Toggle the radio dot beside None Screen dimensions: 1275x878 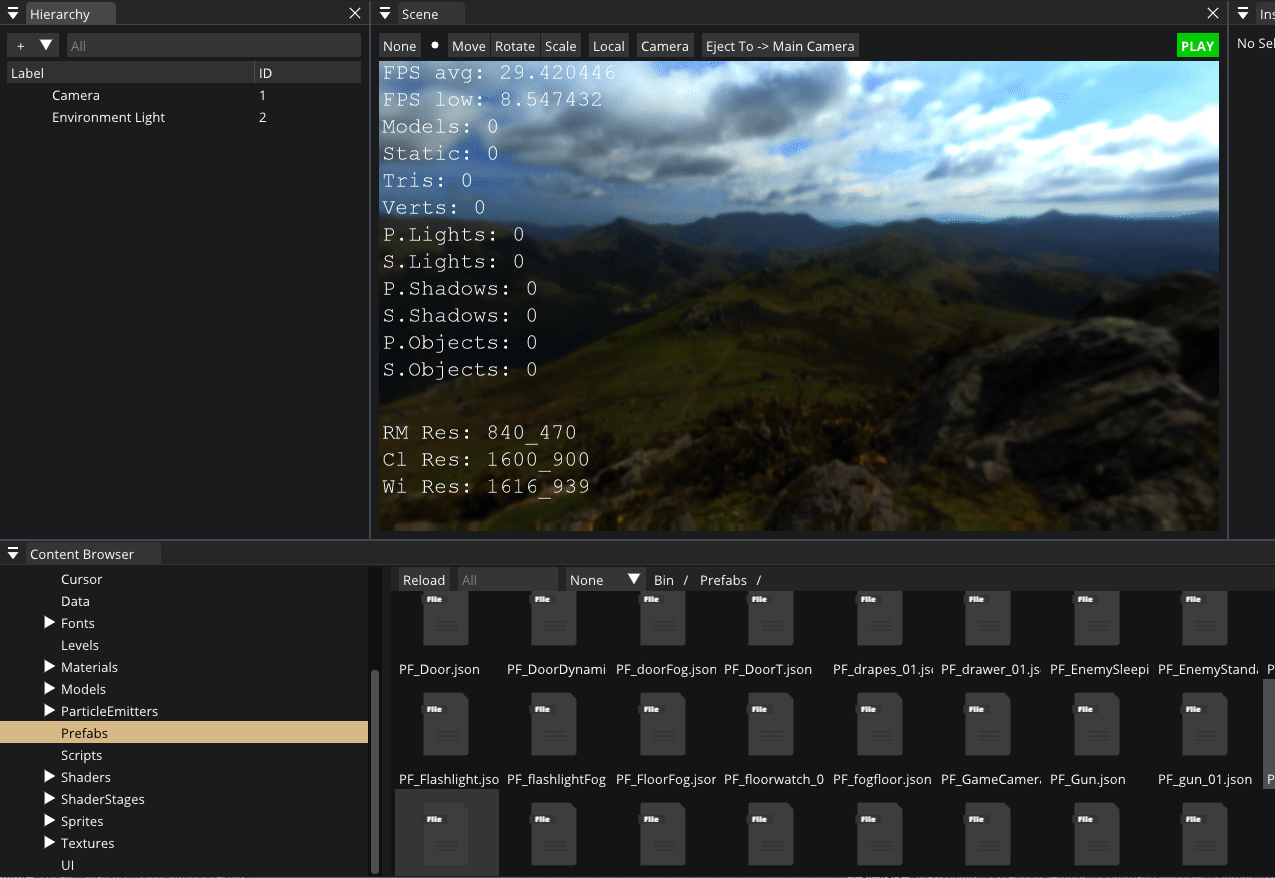pyautogui.click(x=435, y=45)
